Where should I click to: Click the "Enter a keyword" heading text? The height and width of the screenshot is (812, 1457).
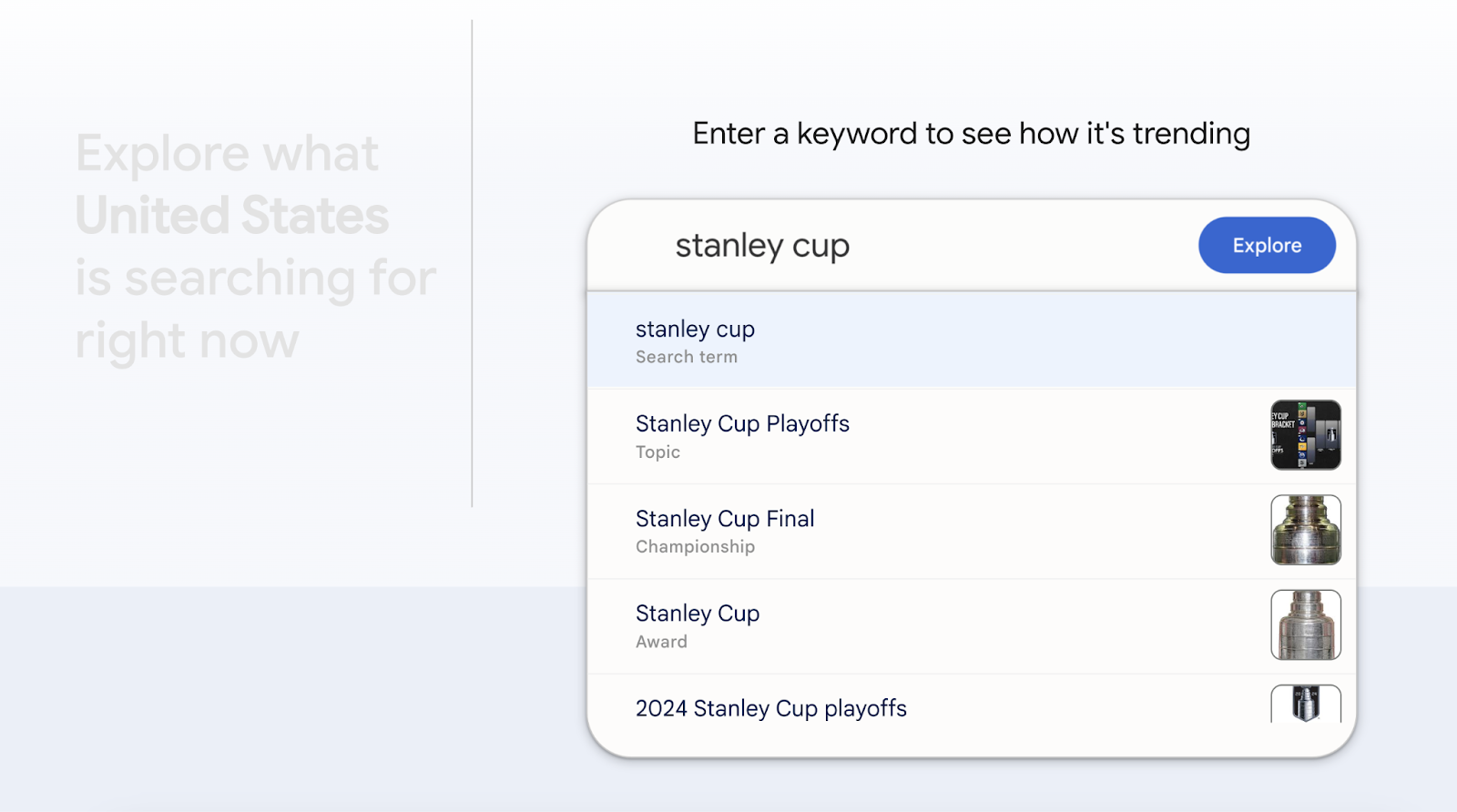[971, 134]
